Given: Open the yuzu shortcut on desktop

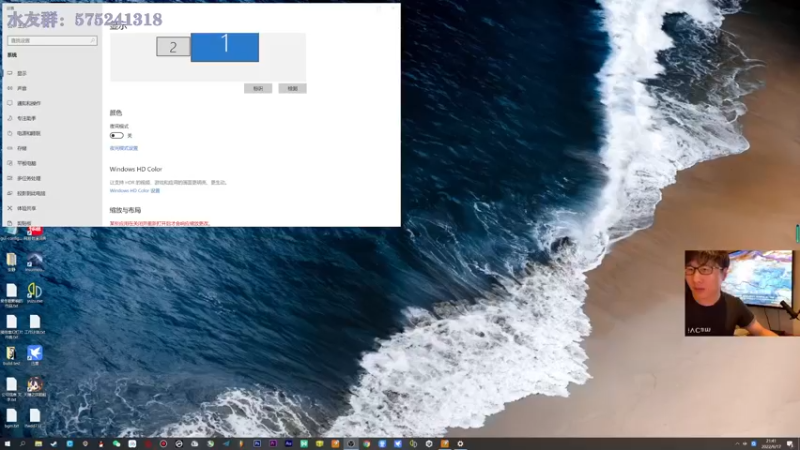Looking at the screenshot, I should point(34,293).
